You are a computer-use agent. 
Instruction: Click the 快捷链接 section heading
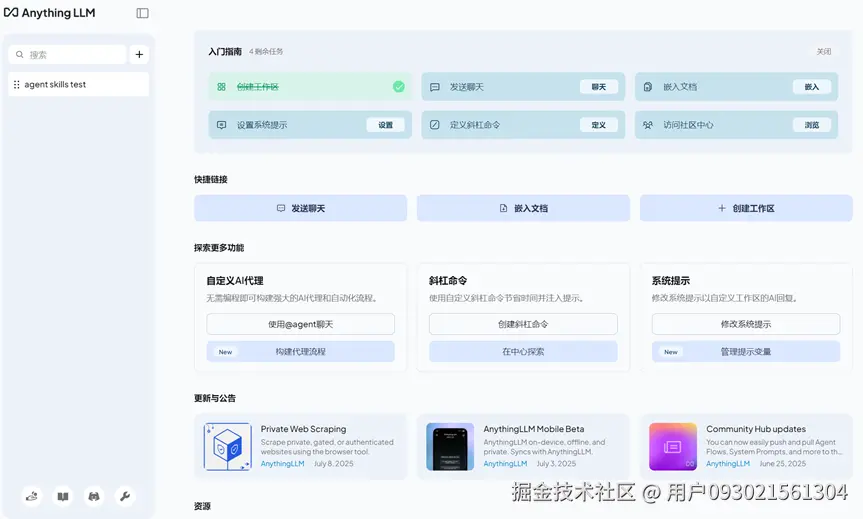tap(211, 179)
